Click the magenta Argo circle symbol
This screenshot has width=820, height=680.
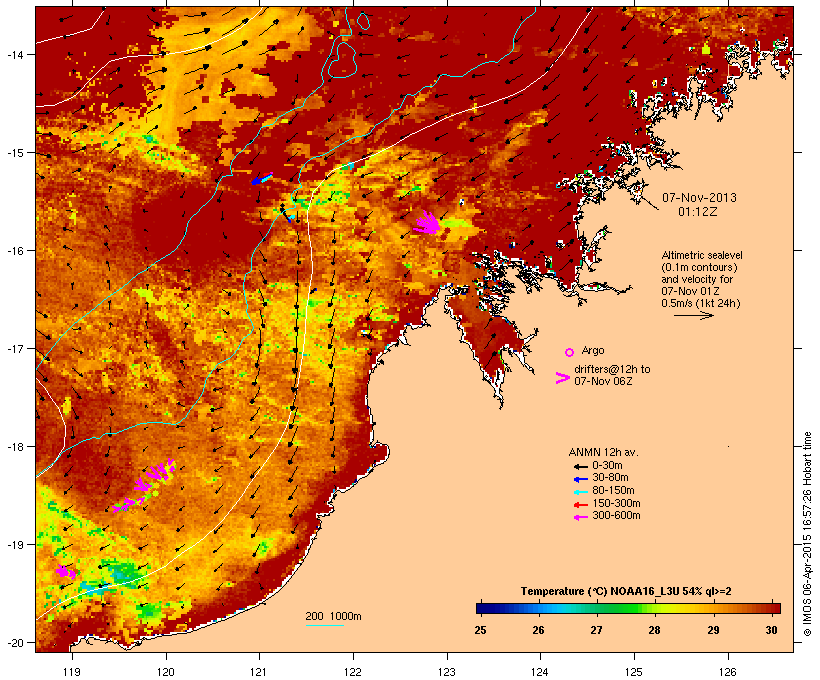click(x=570, y=352)
